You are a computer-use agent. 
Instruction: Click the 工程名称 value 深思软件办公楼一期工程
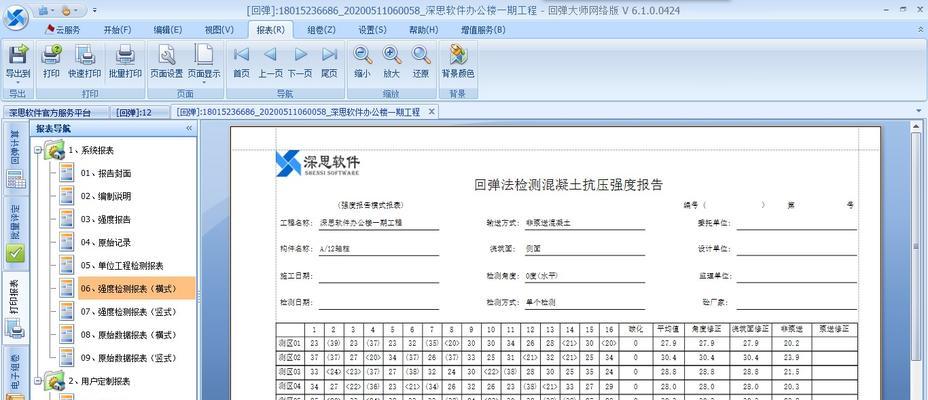click(360, 224)
